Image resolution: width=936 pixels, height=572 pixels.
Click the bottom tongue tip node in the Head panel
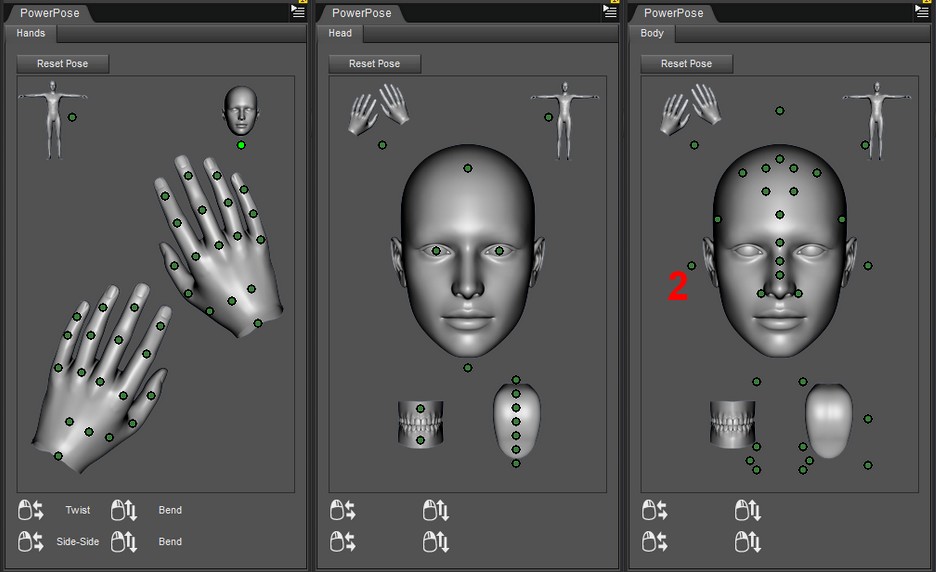(516, 463)
